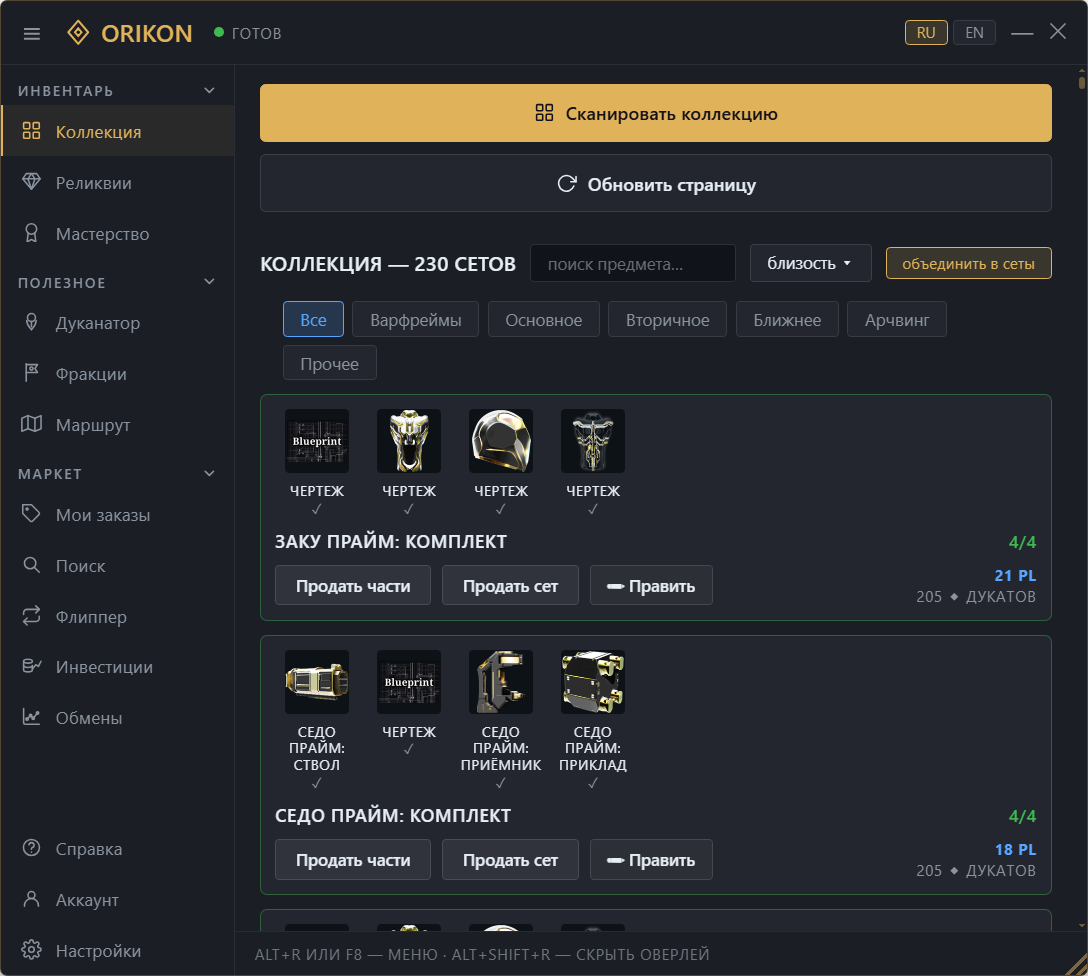Select the Арчвинг filter tab
The image size is (1088, 976).
click(x=897, y=319)
